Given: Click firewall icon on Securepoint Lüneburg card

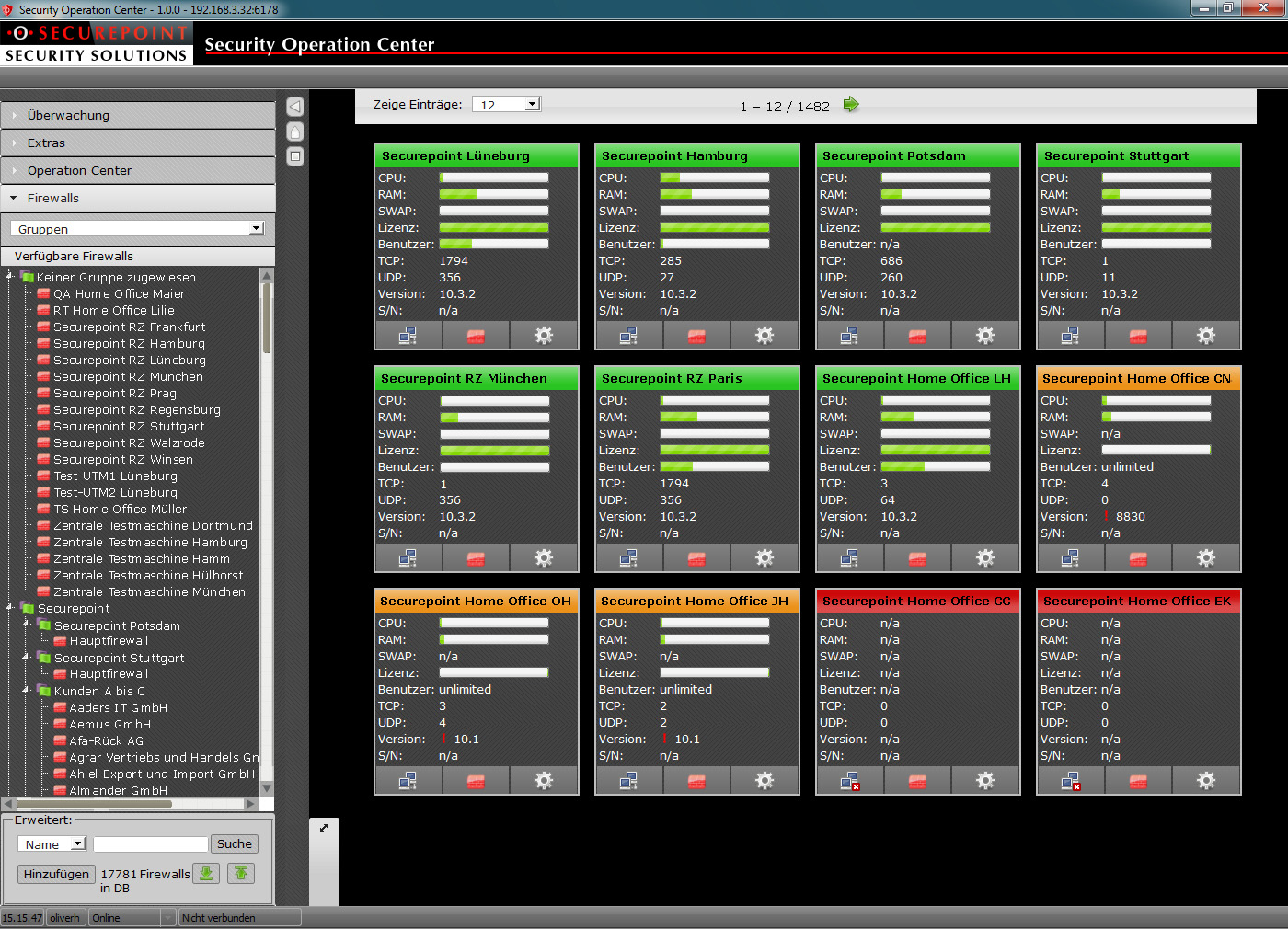Looking at the screenshot, I should pos(476,336).
